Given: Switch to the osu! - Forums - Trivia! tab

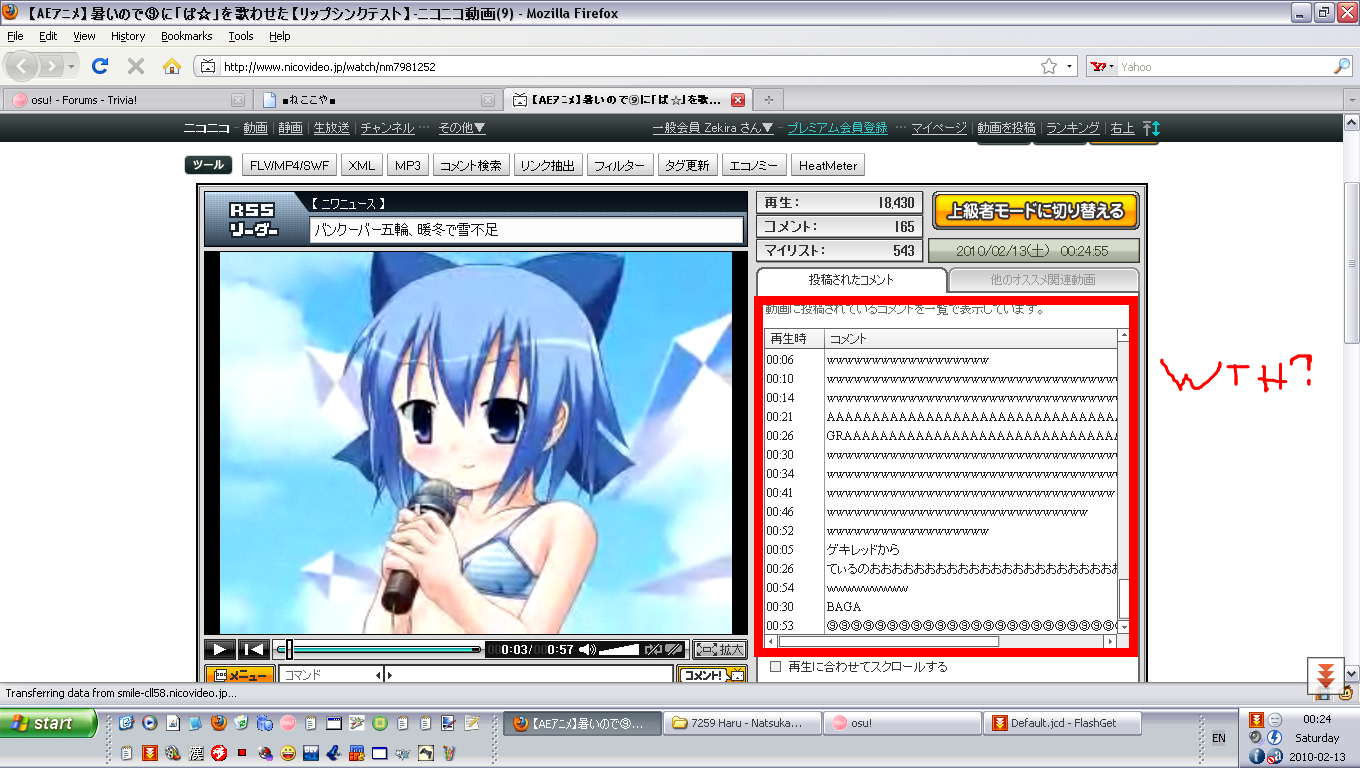Looking at the screenshot, I should 126,100.
